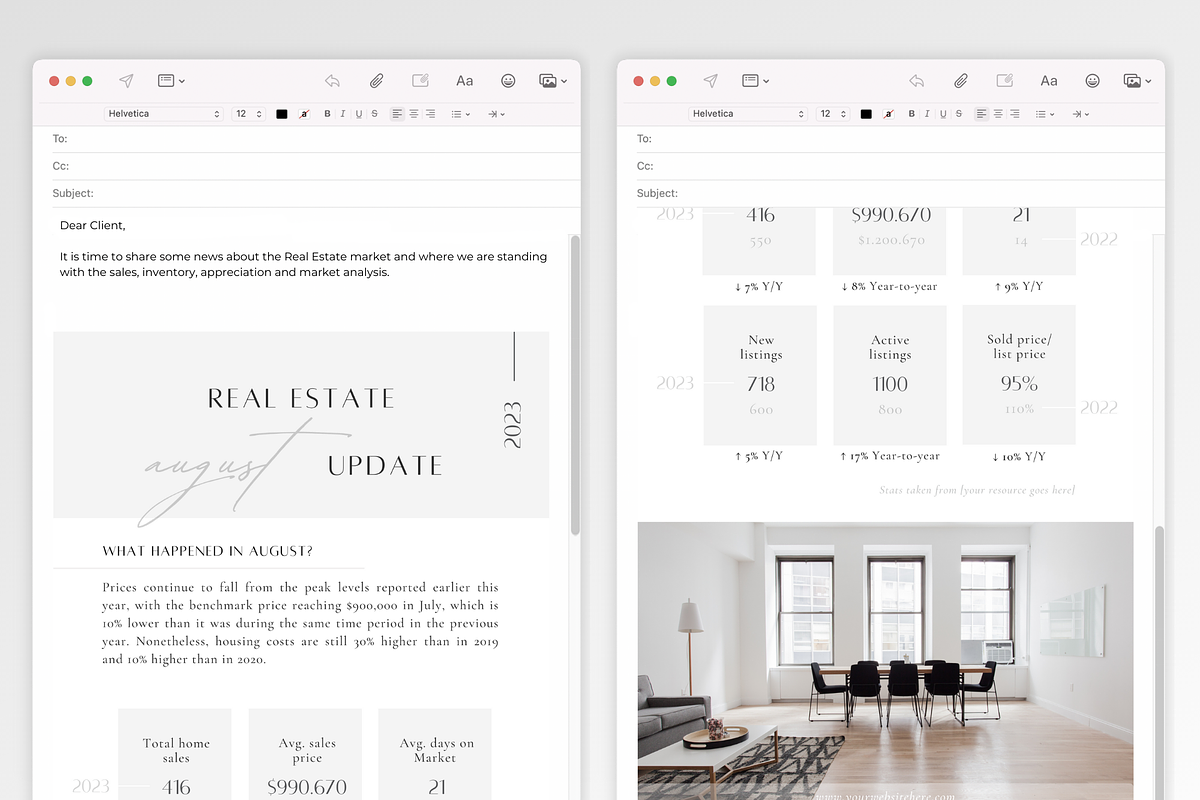
Task: Open emoji picker in right window
Action: (1092, 81)
